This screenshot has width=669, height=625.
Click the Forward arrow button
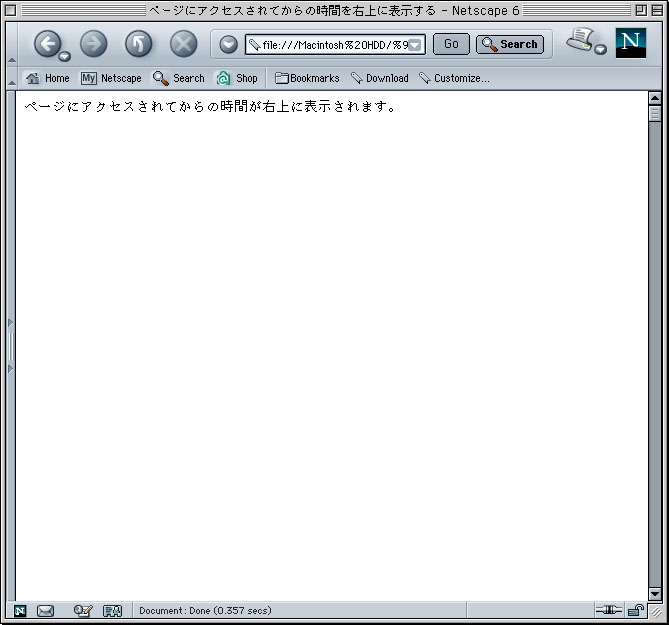tap(93, 44)
